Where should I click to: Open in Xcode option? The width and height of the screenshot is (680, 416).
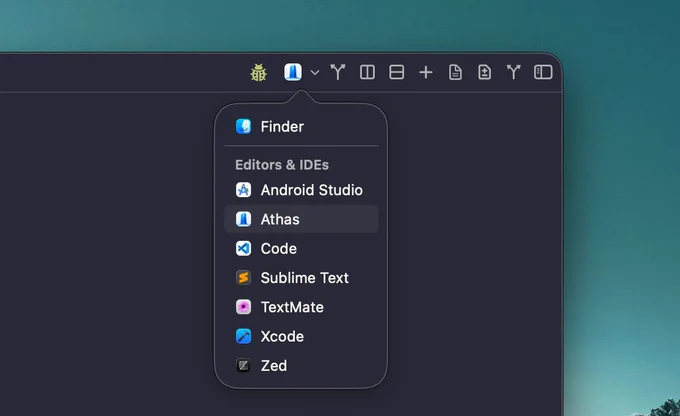pyautogui.click(x=301, y=336)
